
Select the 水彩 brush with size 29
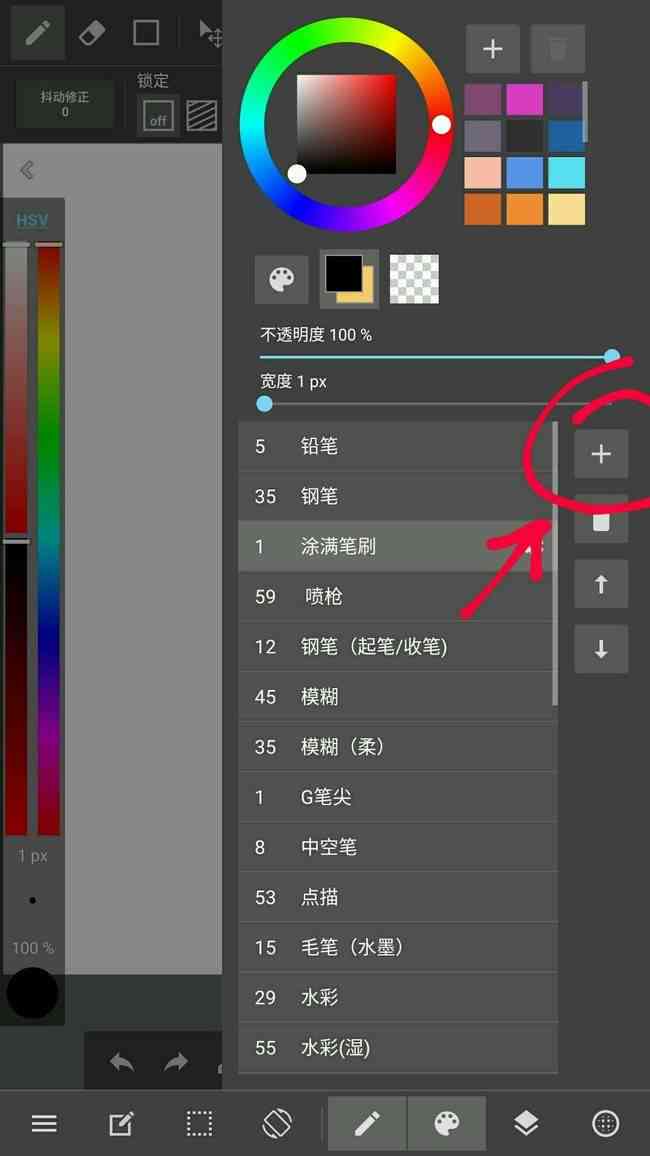[396, 997]
